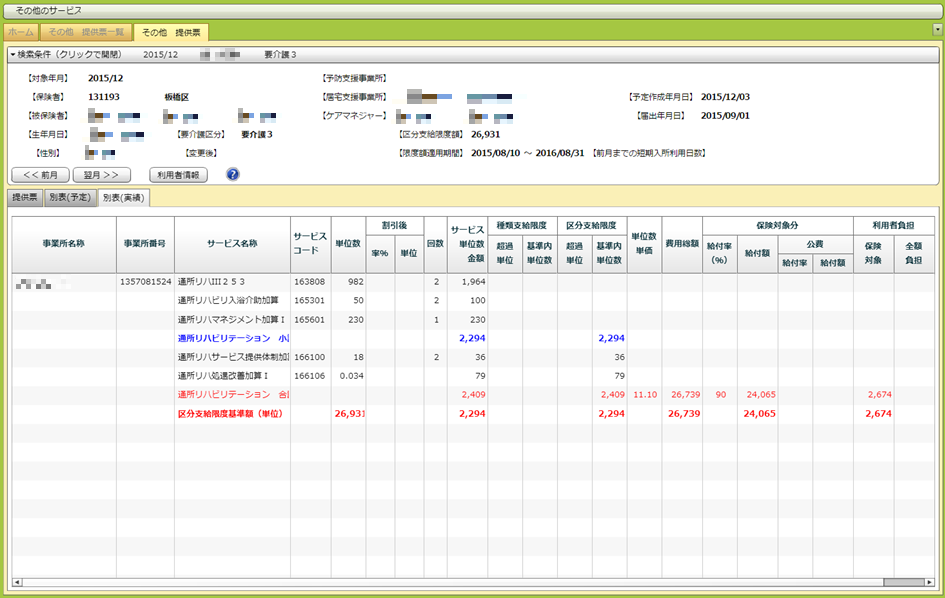
Task: Click the 事業所番号 column header
Action: pyautogui.click(x=146, y=243)
